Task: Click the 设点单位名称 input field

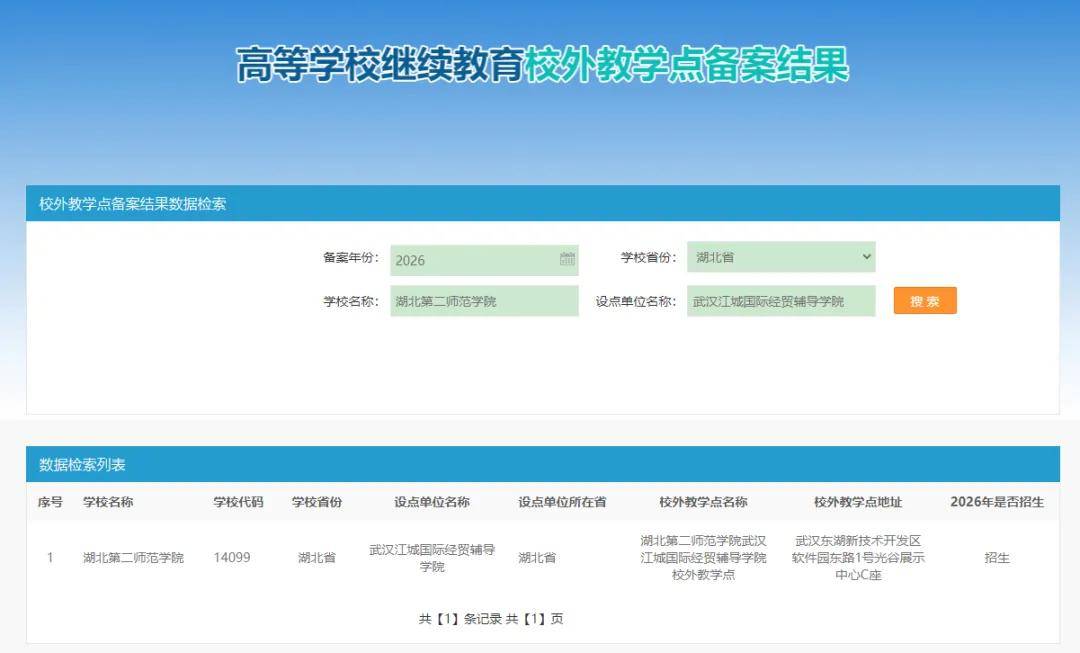Action: click(x=781, y=301)
